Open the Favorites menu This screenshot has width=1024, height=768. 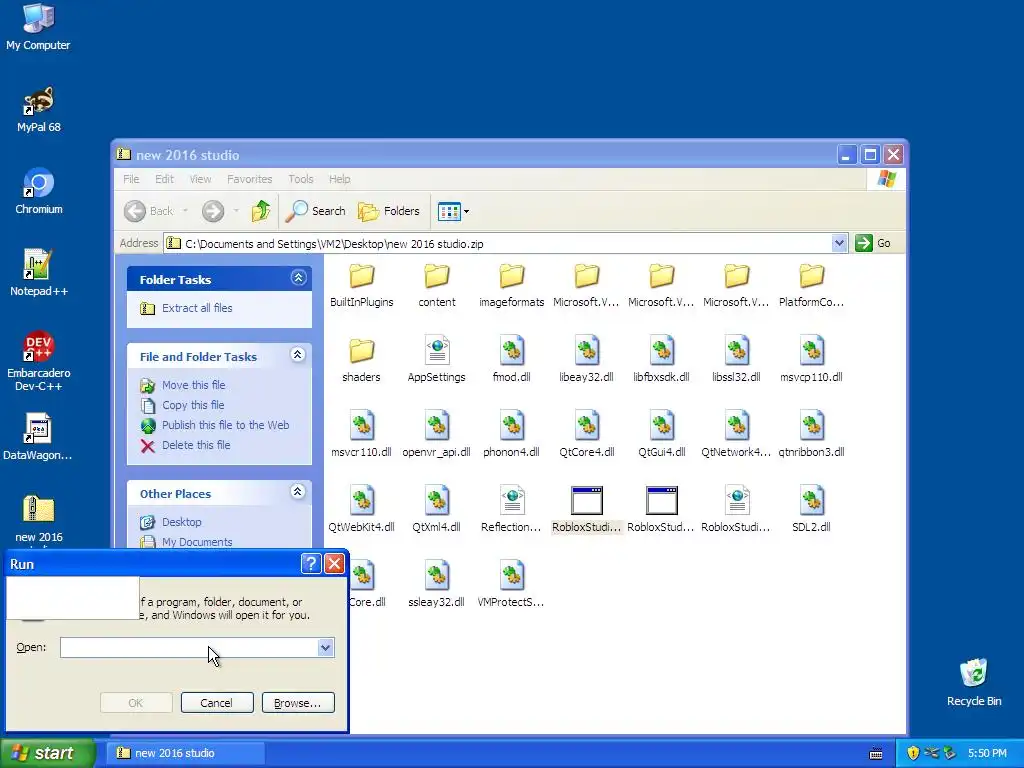pos(249,179)
